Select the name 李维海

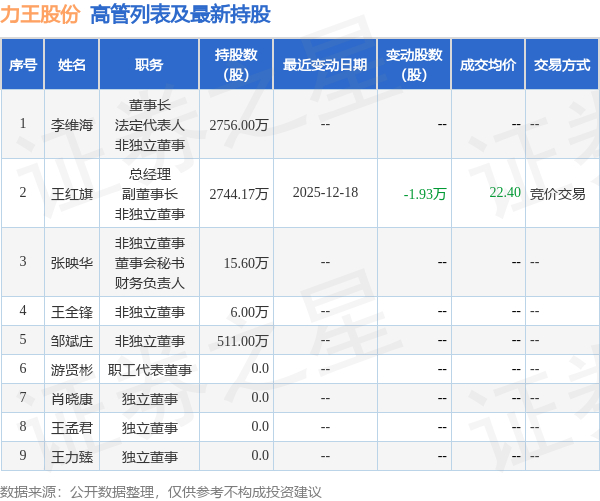pos(72,125)
